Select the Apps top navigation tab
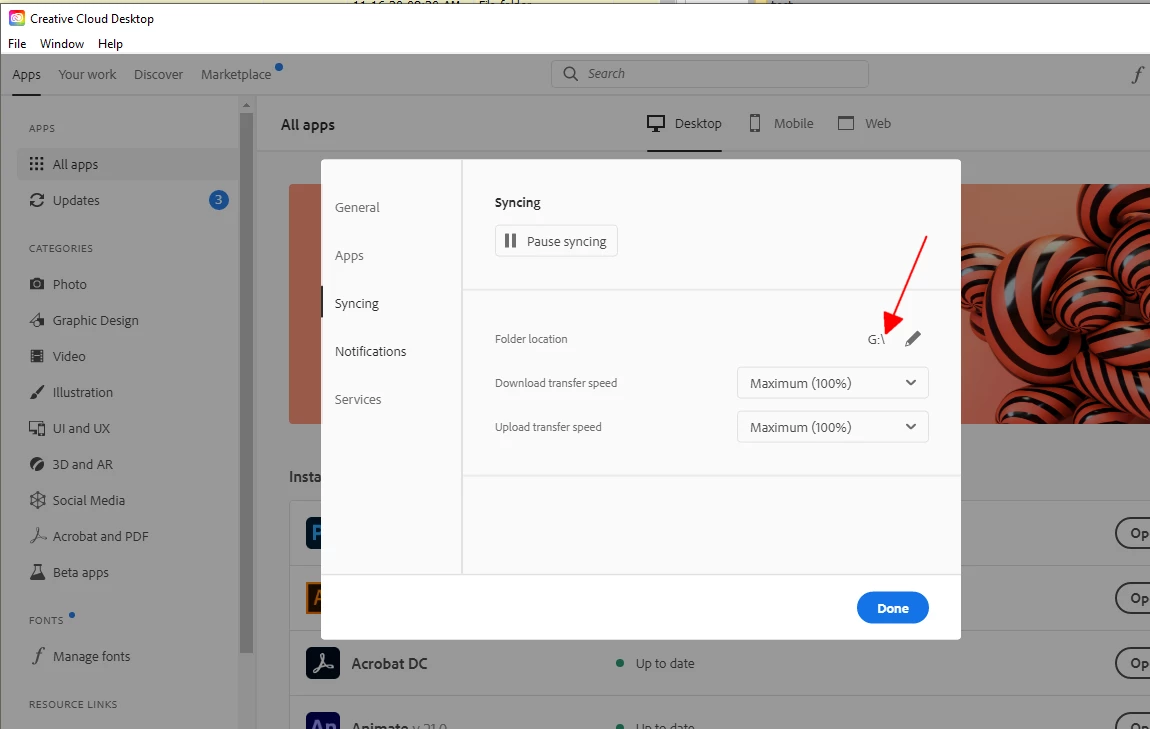The width and height of the screenshot is (1150, 729). tap(26, 74)
